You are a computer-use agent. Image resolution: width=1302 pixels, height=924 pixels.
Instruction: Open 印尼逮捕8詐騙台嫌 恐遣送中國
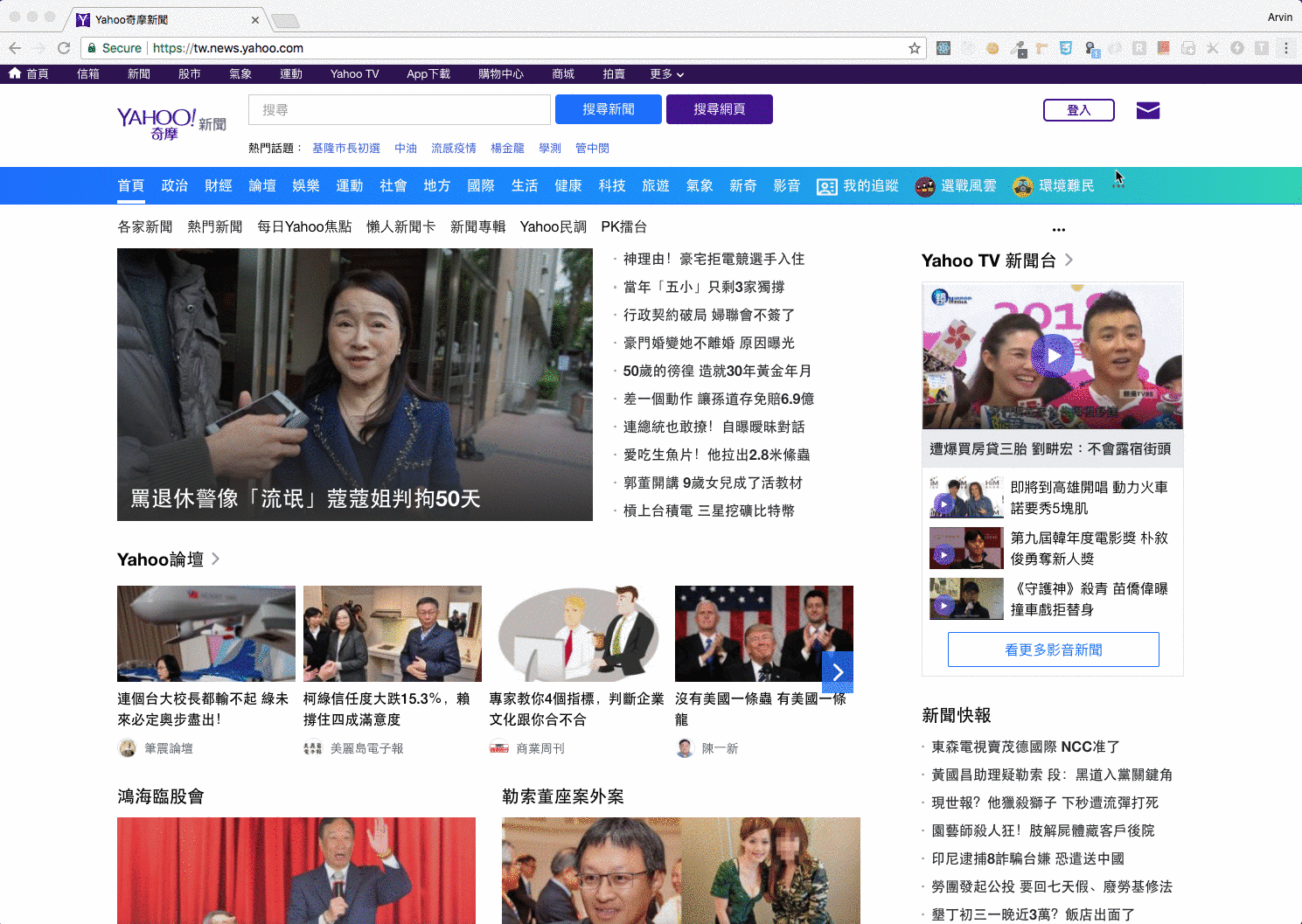pos(1027,858)
